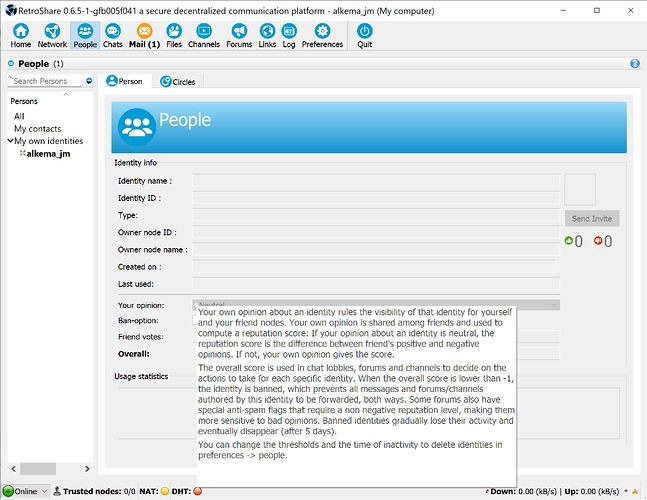The height and width of the screenshot is (500, 647).
Task: Click the red negative votes icon
Action: coord(598,240)
